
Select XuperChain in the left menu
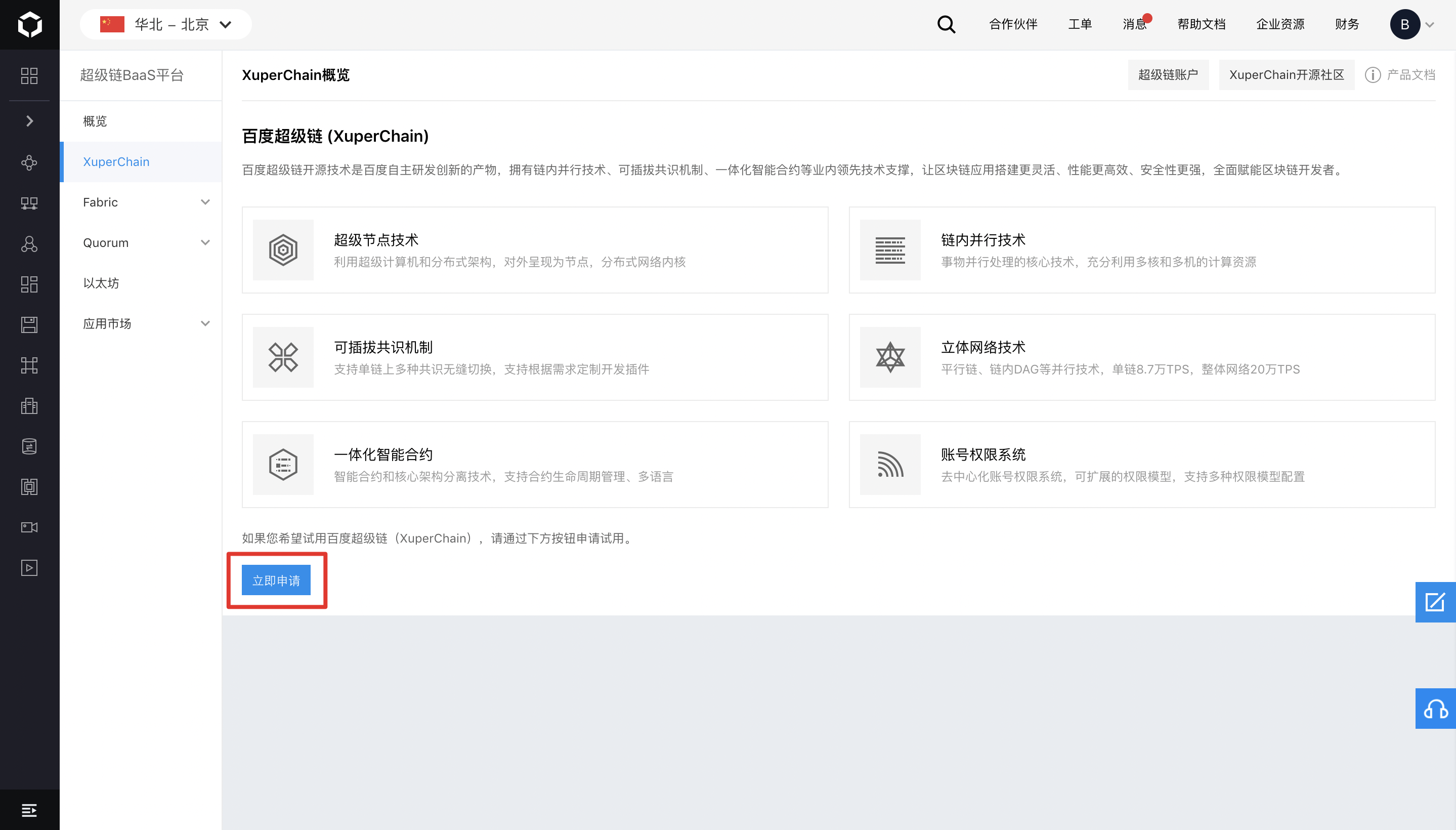pos(141,162)
